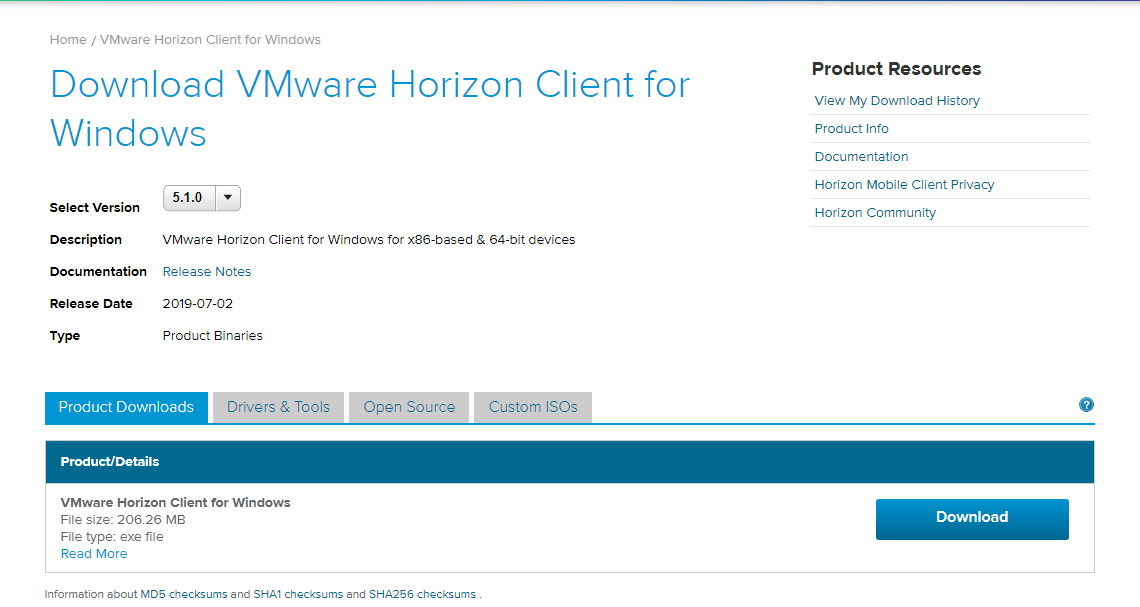1140x607 pixels.
Task: Click the bold VMware Horizon Client for Windows product name
Action: tap(175, 502)
